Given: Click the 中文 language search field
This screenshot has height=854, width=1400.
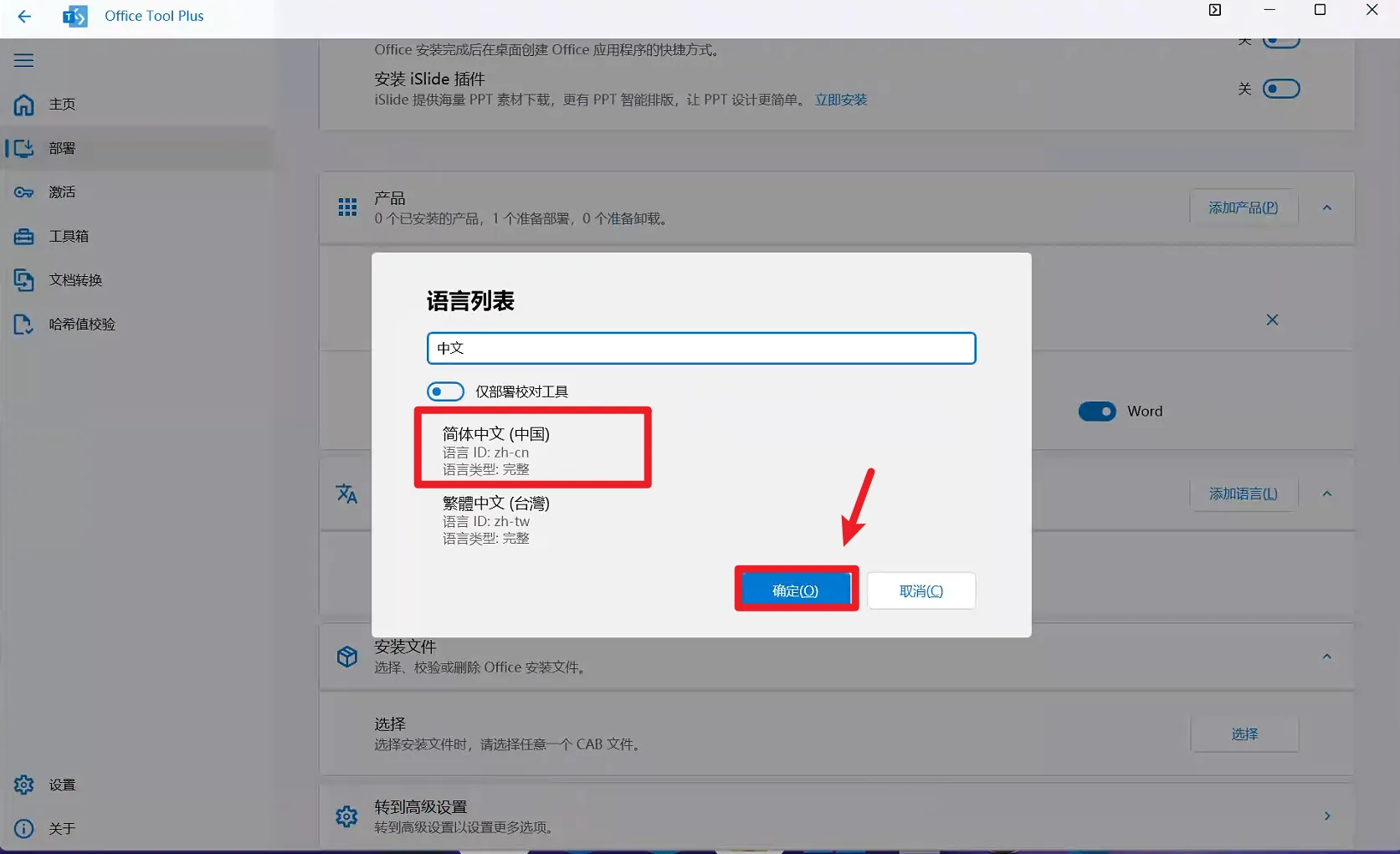Looking at the screenshot, I should click(x=701, y=348).
